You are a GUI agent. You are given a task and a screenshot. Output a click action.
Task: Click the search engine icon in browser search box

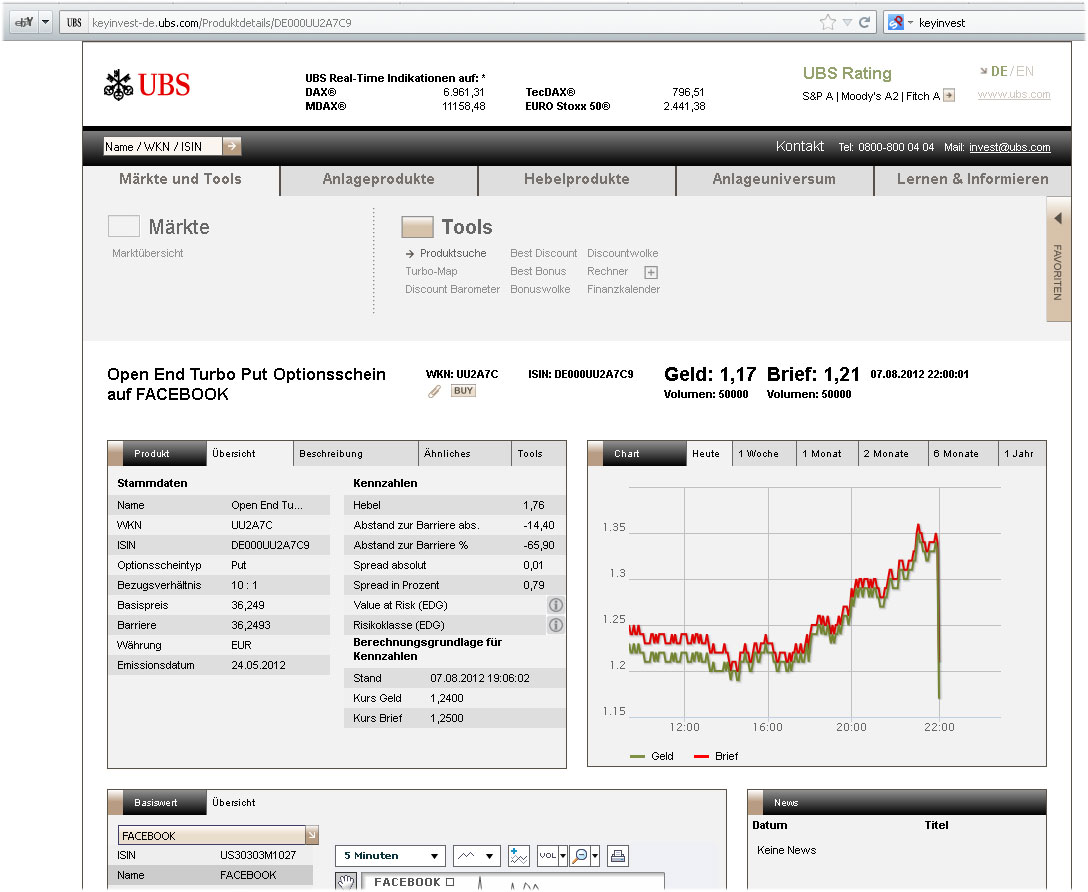click(x=896, y=22)
